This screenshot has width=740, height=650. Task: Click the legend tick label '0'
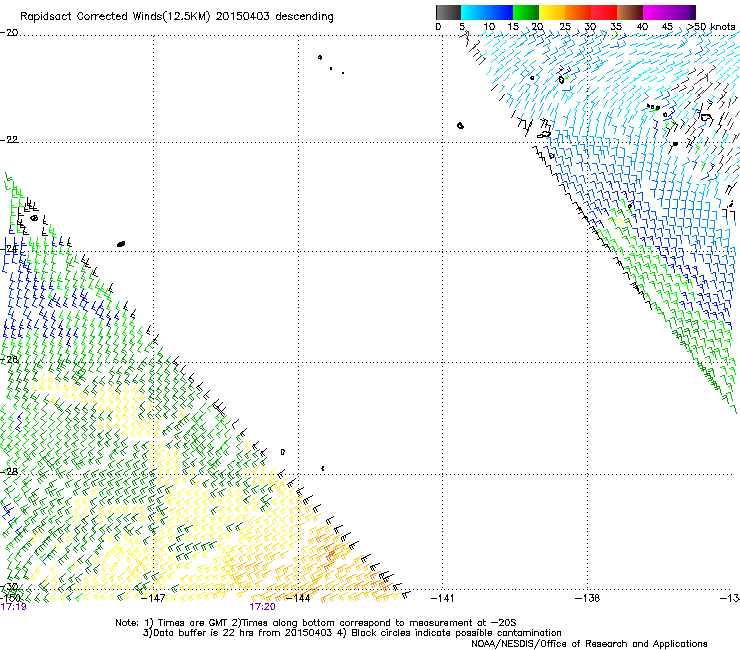point(438,27)
